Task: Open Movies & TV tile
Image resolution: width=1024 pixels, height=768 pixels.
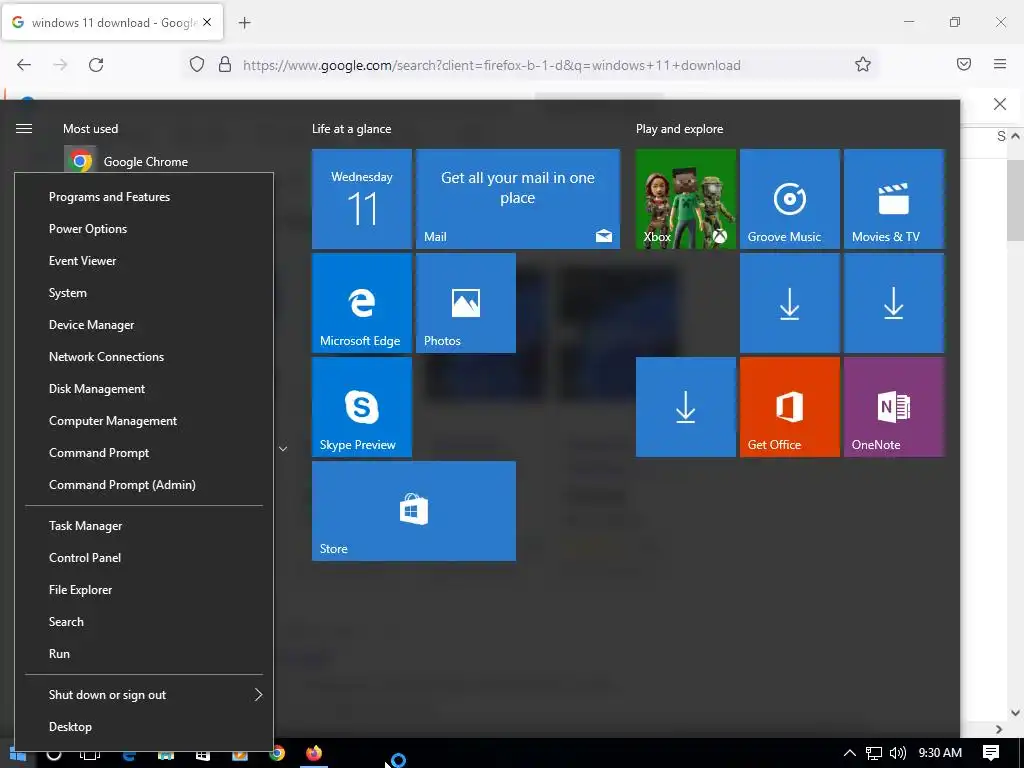Action: point(894,199)
